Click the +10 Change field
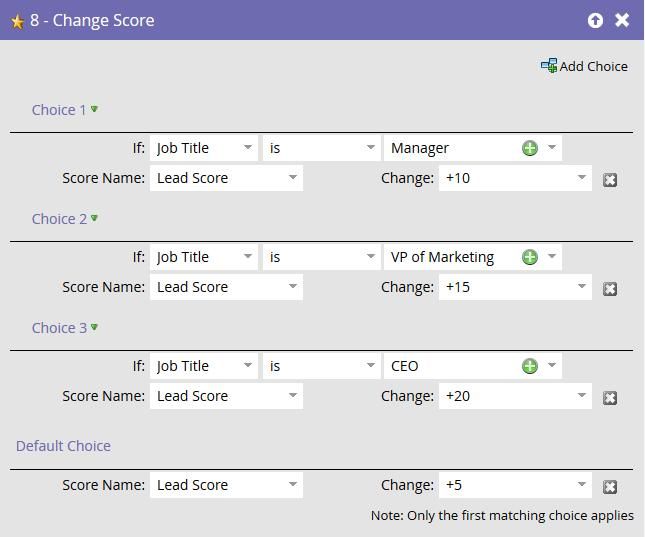Screen dimensions: 645x537 coord(506,178)
